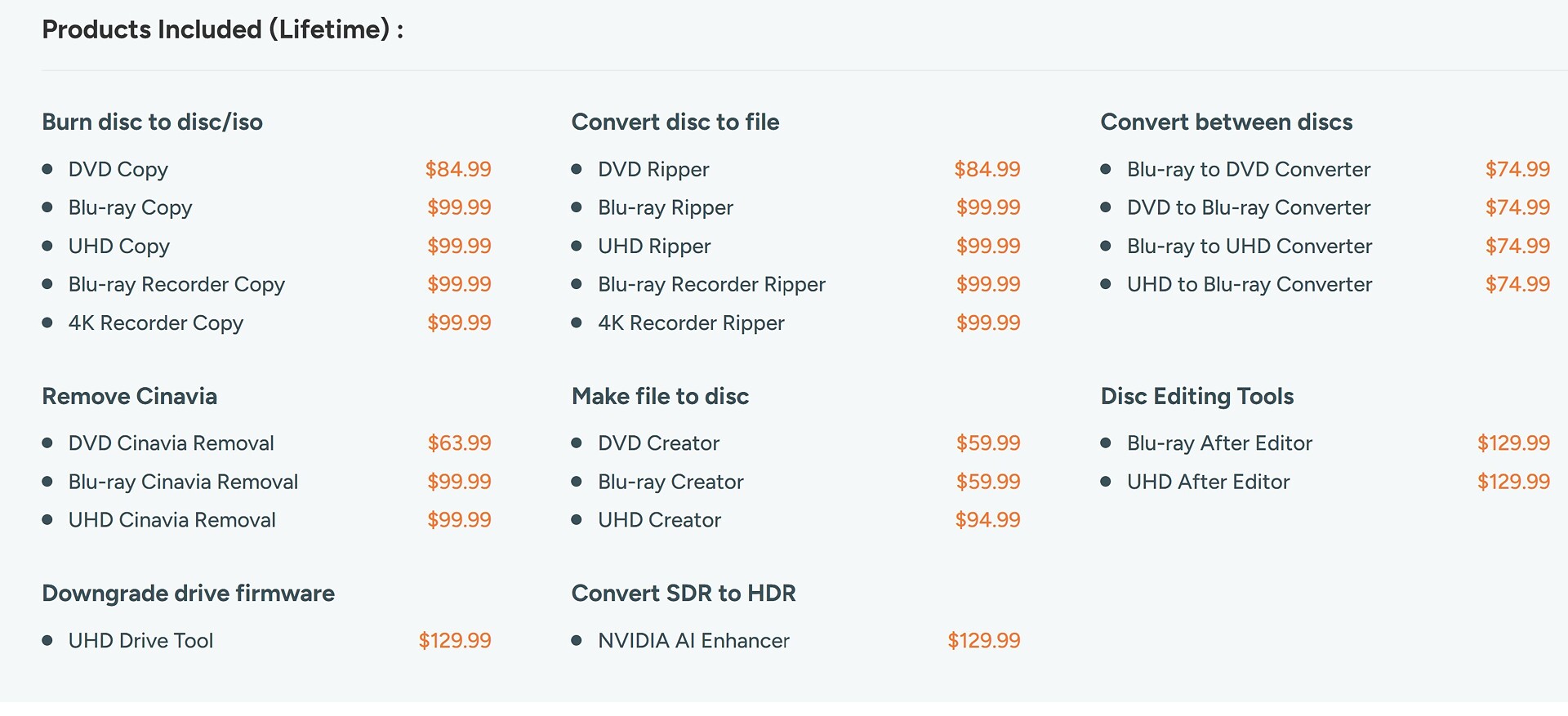
Task: Select the Blu-ray Creator item
Action: tap(670, 482)
